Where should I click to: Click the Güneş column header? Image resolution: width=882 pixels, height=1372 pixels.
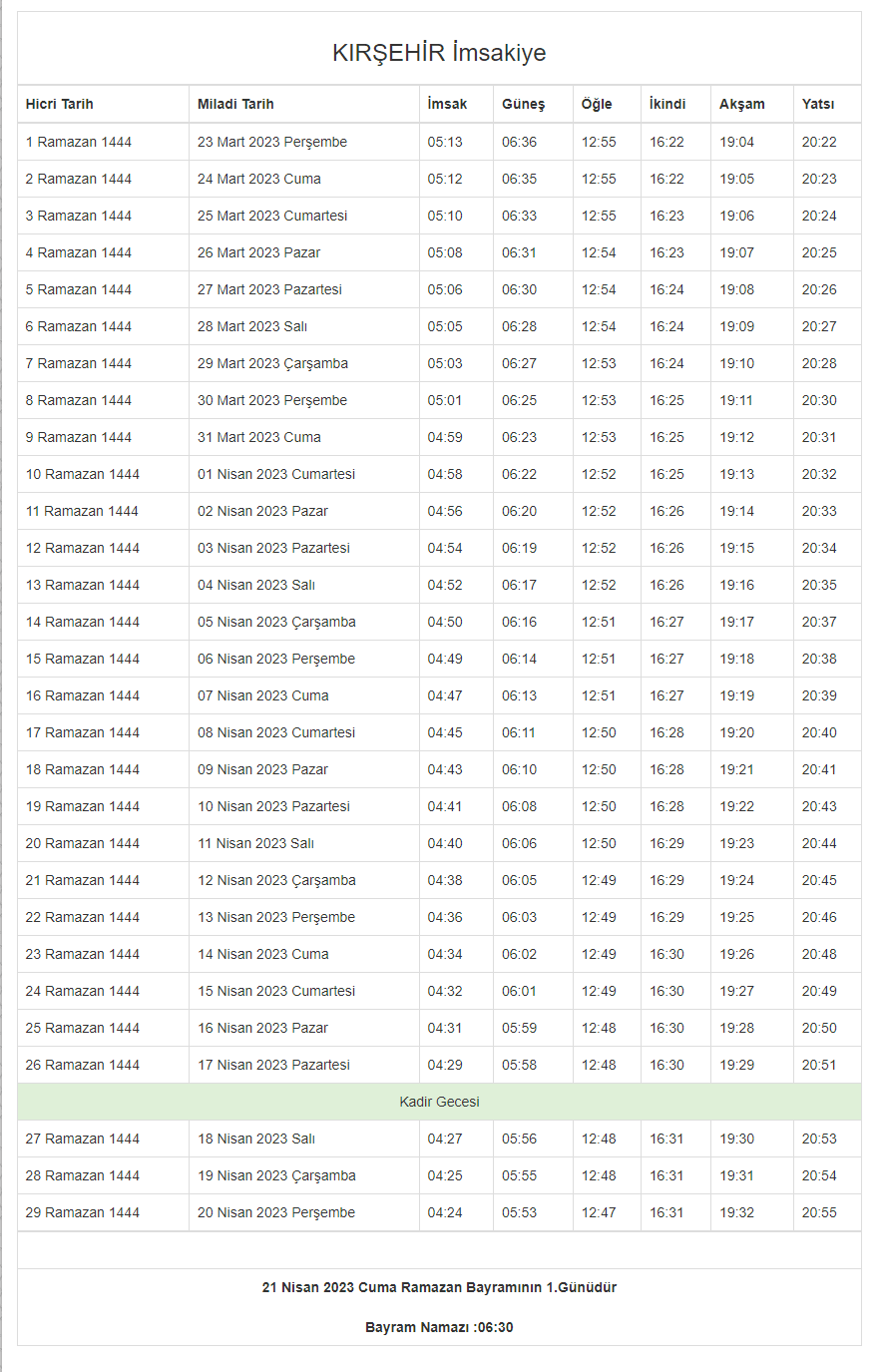pyautogui.click(x=523, y=104)
